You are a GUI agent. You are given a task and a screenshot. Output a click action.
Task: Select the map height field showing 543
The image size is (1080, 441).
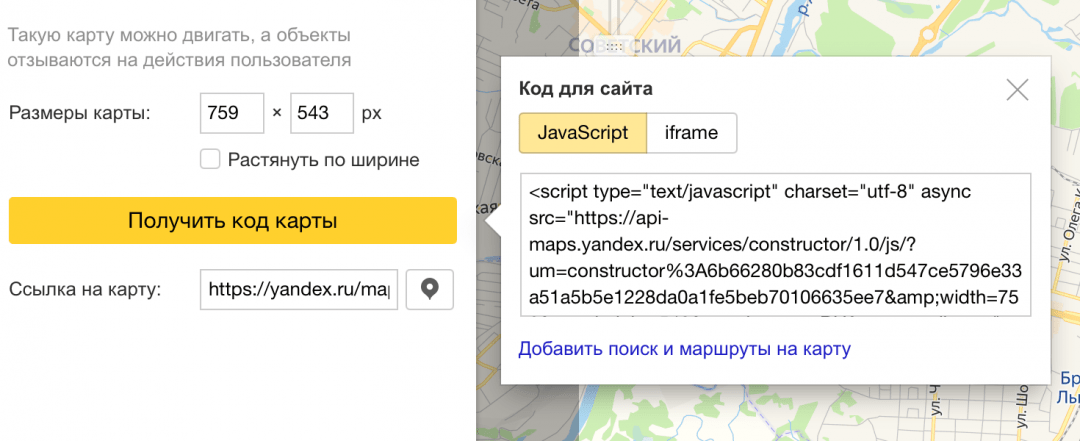[322, 113]
